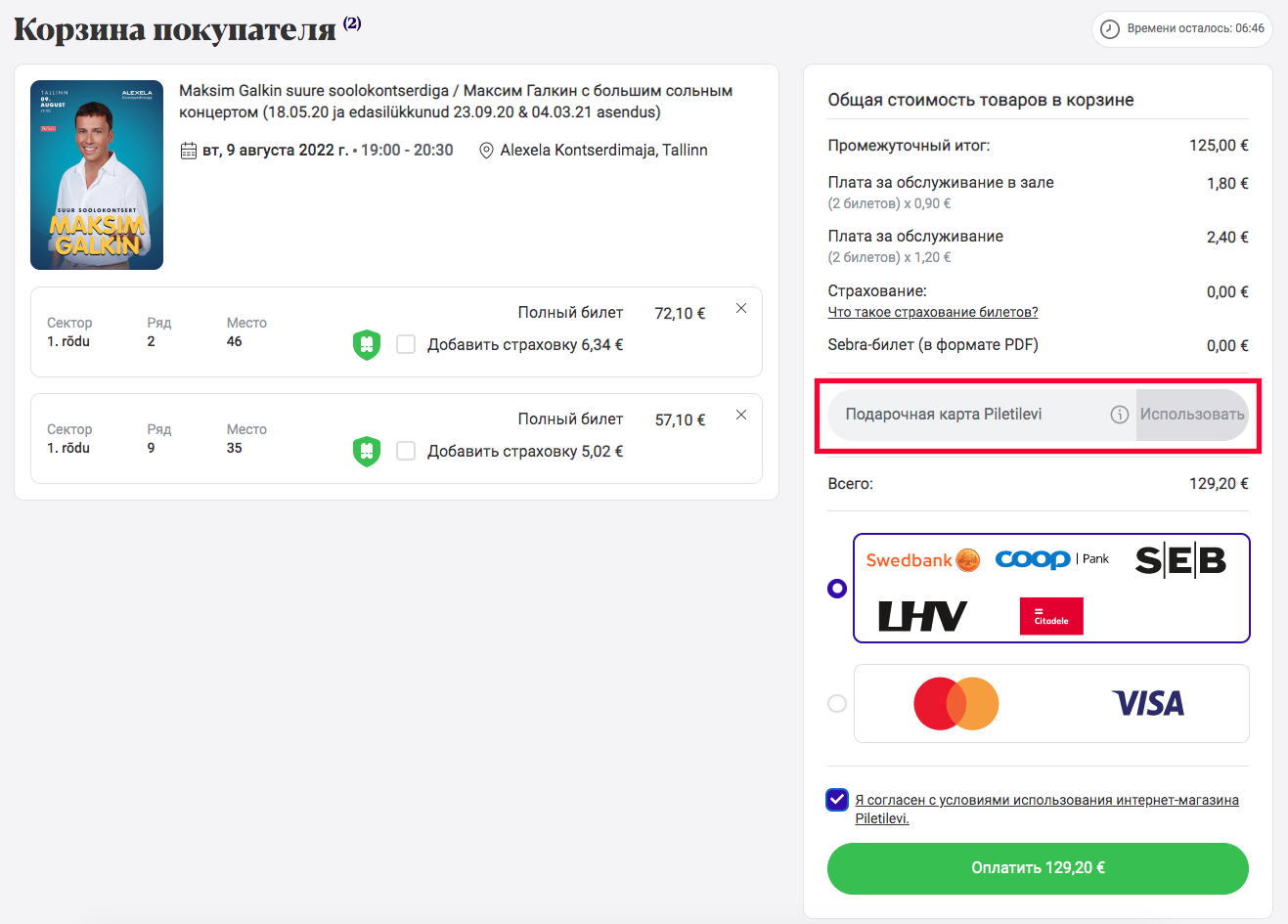Uncheck the terms agreement checkbox
The image size is (1288, 924).
click(x=837, y=800)
